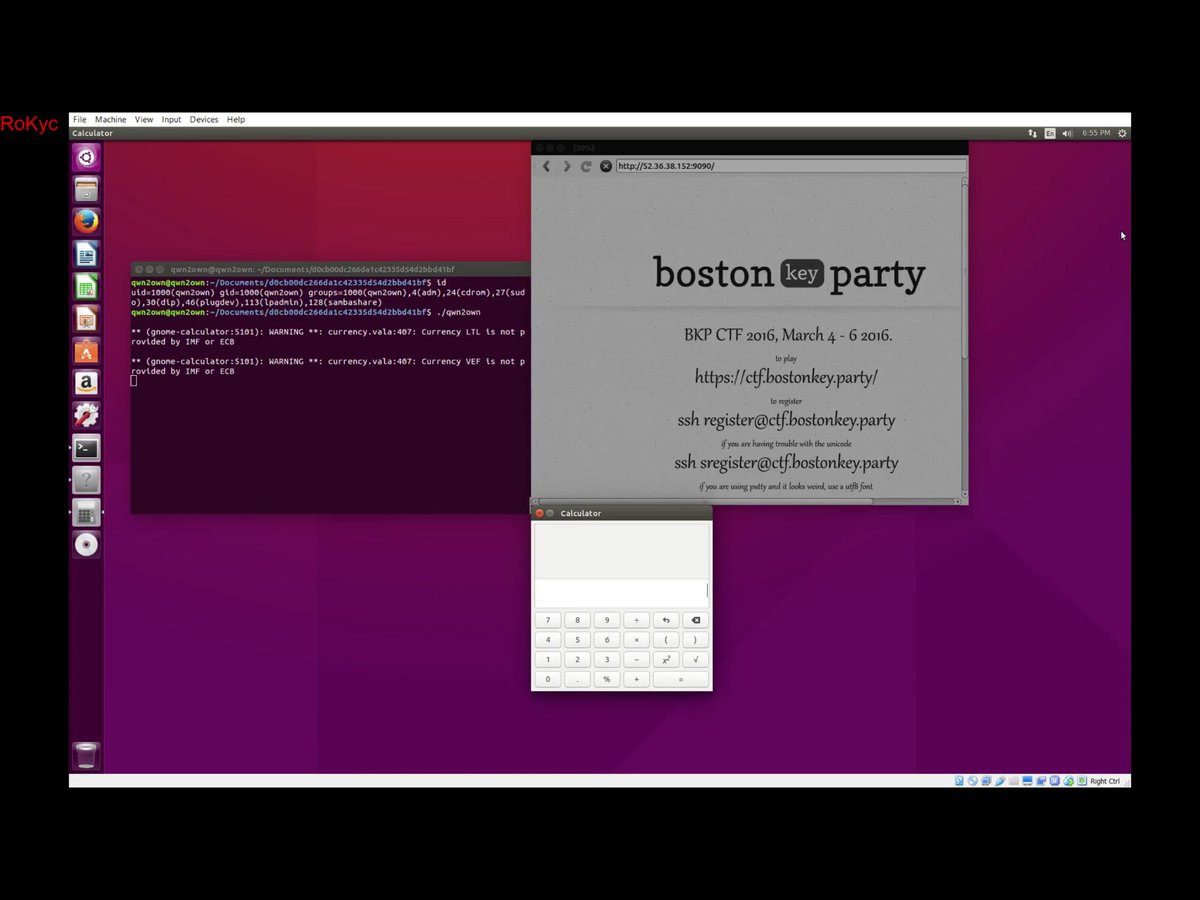Click the 'ssh sregister@ctf.bostonkey.party' text
This screenshot has width=1200, height=900.
(x=786, y=463)
